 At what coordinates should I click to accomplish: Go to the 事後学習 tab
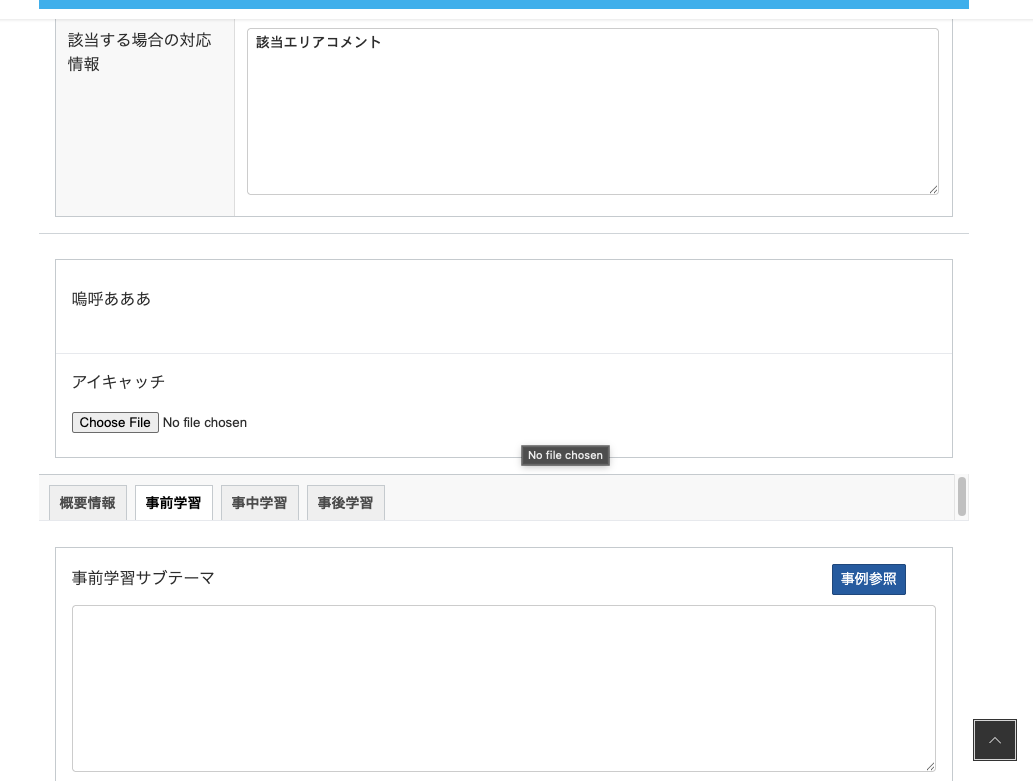pos(345,503)
